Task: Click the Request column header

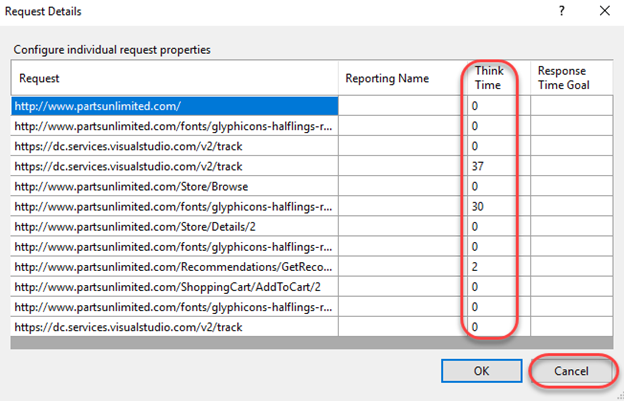Action: tap(175, 78)
